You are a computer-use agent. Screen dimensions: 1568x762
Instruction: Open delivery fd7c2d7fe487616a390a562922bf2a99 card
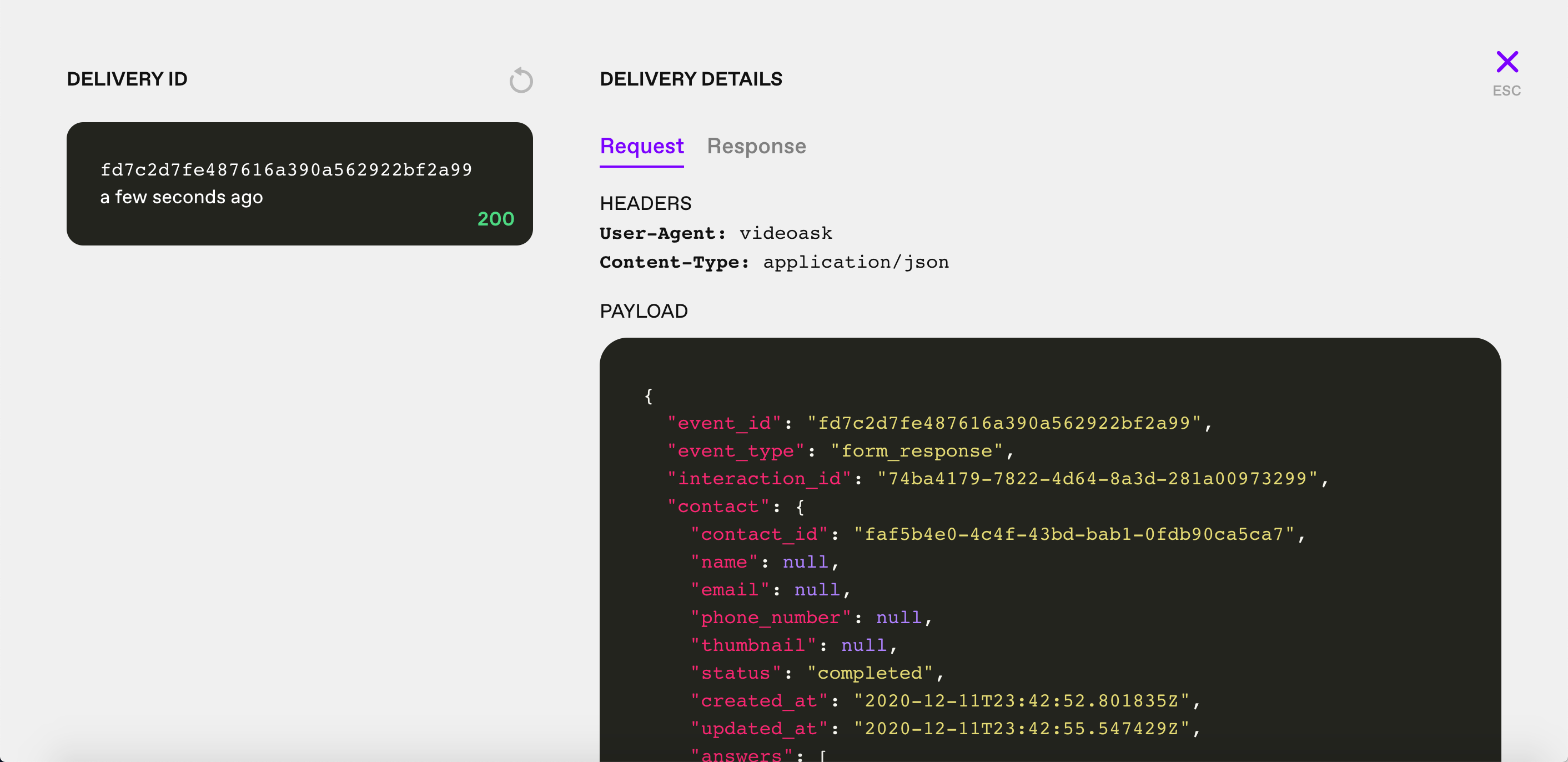pyautogui.click(x=299, y=184)
